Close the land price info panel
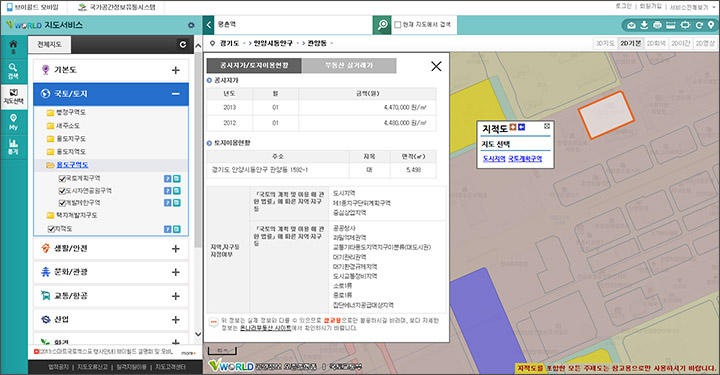 [x=436, y=66]
